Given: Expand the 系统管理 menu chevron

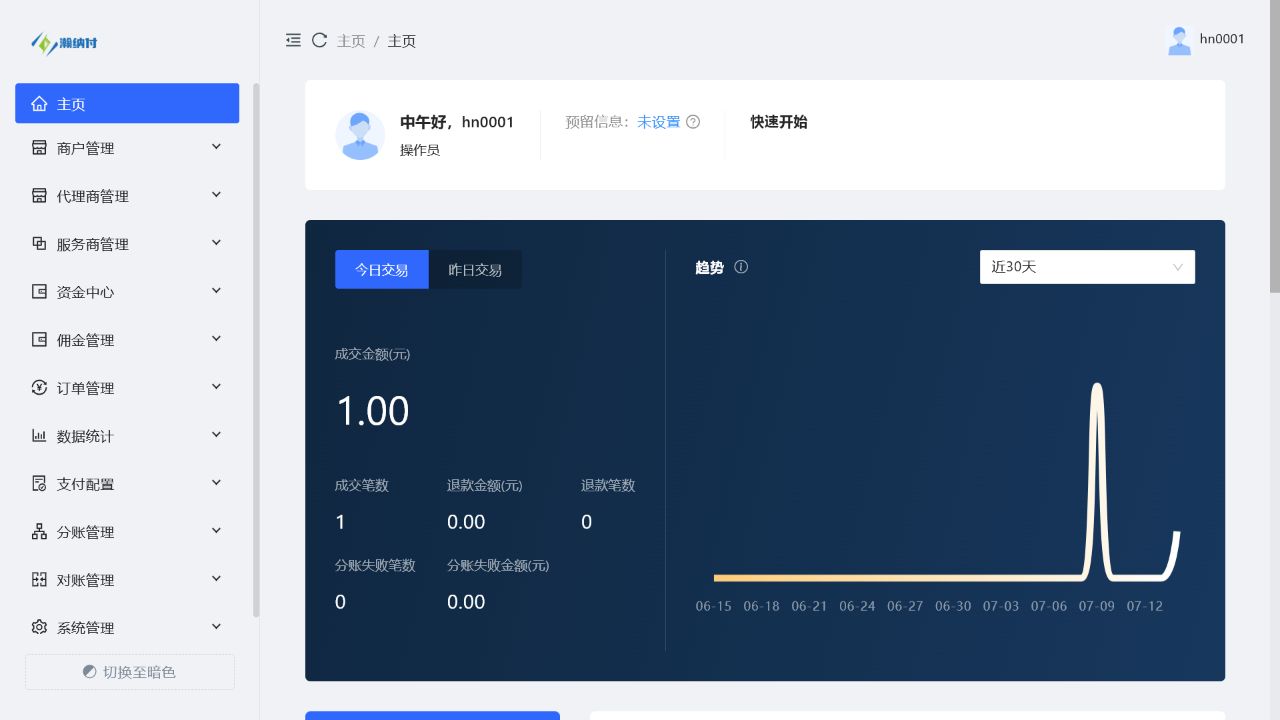Looking at the screenshot, I should (x=216, y=627).
